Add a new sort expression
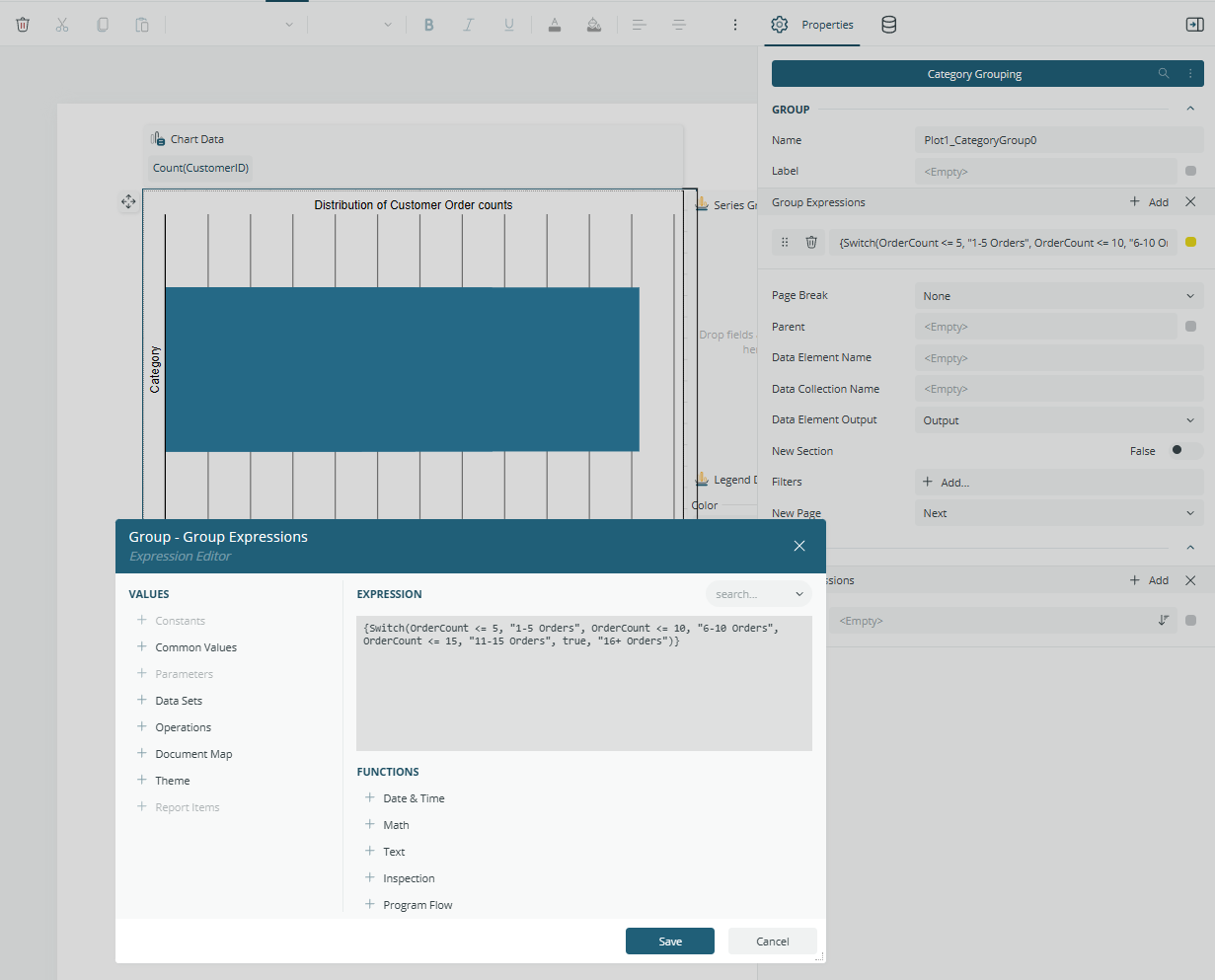Viewport: 1215px width, 980px height. click(1149, 580)
